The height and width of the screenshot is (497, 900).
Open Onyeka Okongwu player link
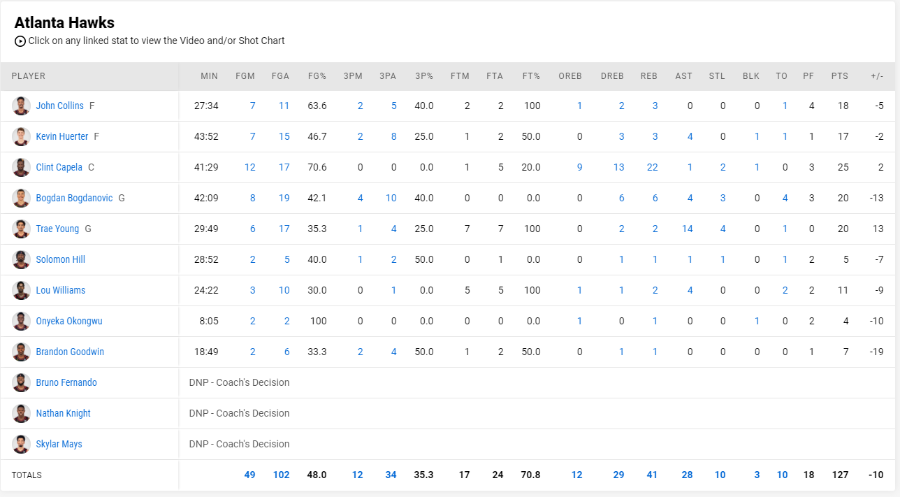click(69, 321)
